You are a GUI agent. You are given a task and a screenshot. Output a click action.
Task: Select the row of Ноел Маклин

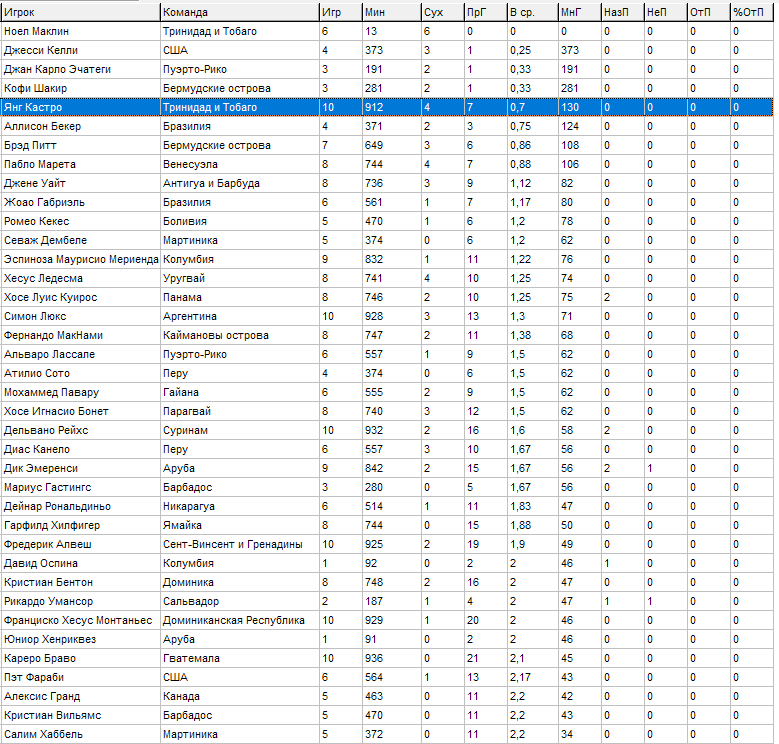(x=387, y=31)
